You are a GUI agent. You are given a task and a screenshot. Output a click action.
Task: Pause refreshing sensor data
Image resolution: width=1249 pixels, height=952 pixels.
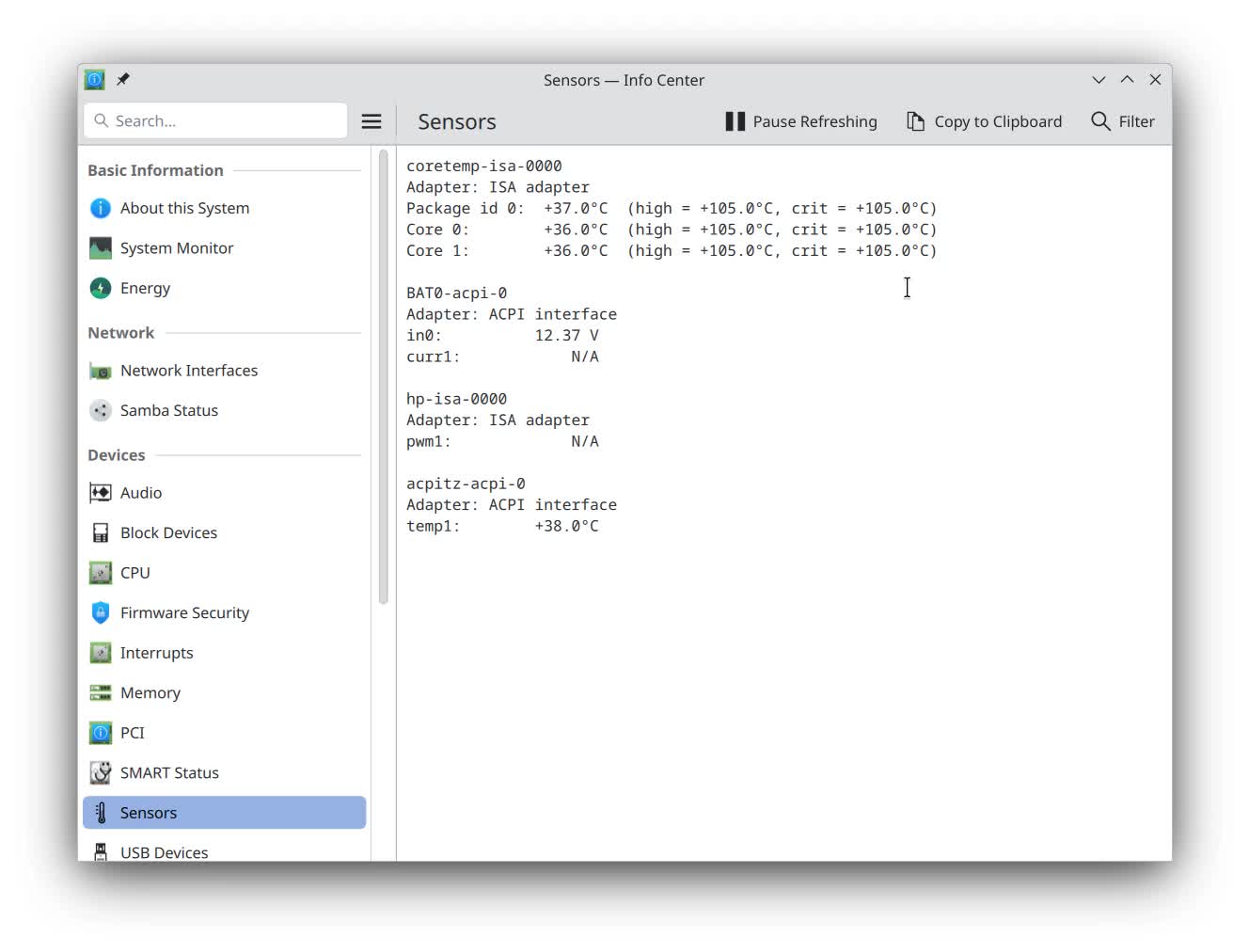tap(801, 121)
